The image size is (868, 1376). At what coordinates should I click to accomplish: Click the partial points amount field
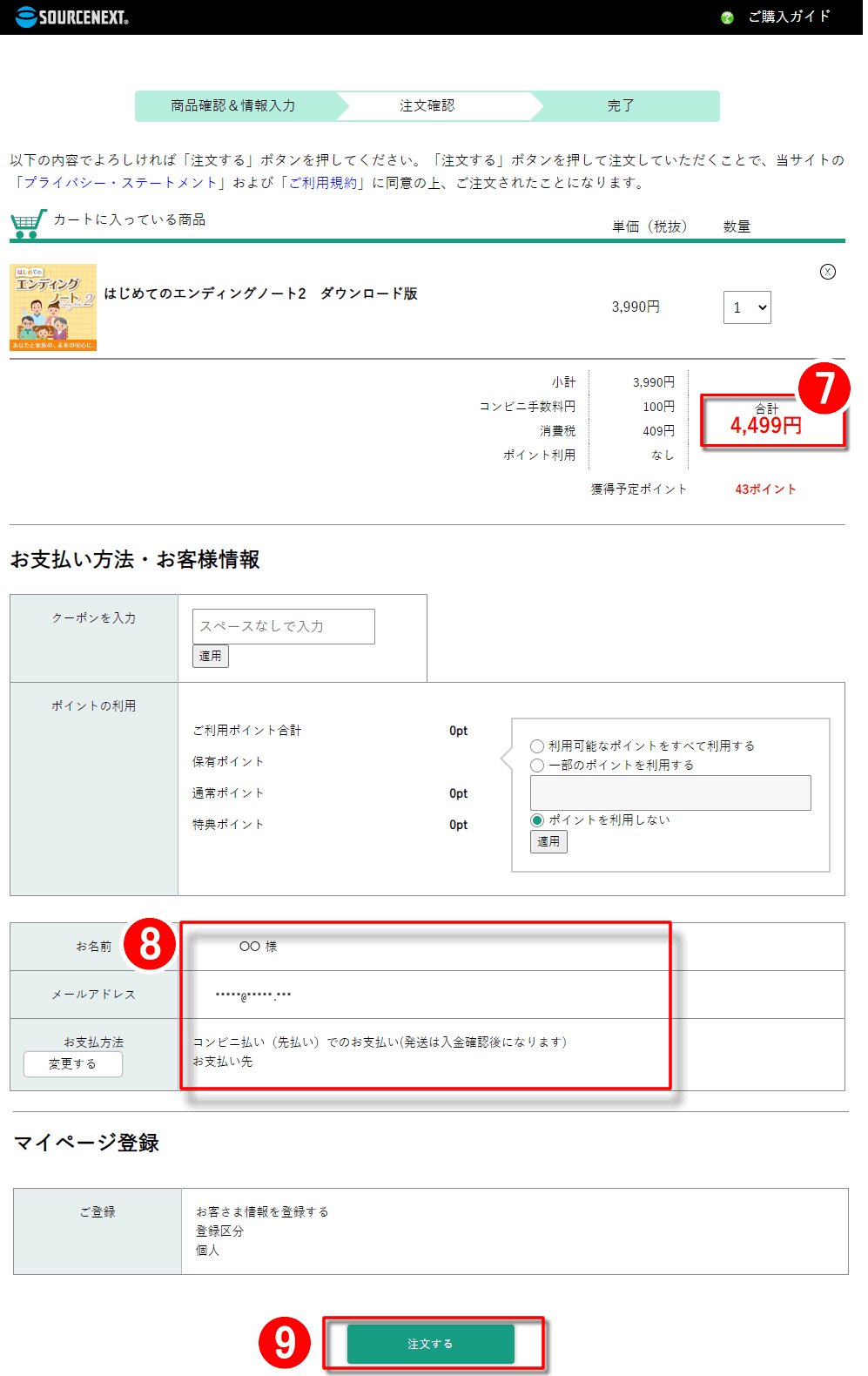pos(670,793)
